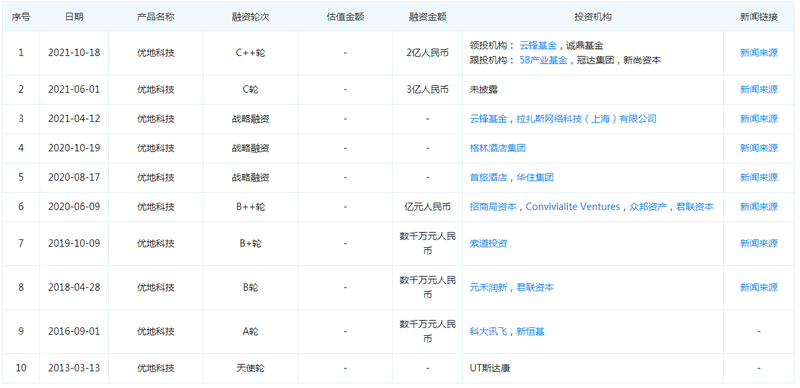Click the 元禾润新 investor link
Viewport: 800px width, 388px height.
pyautogui.click(x=488, y=287)
